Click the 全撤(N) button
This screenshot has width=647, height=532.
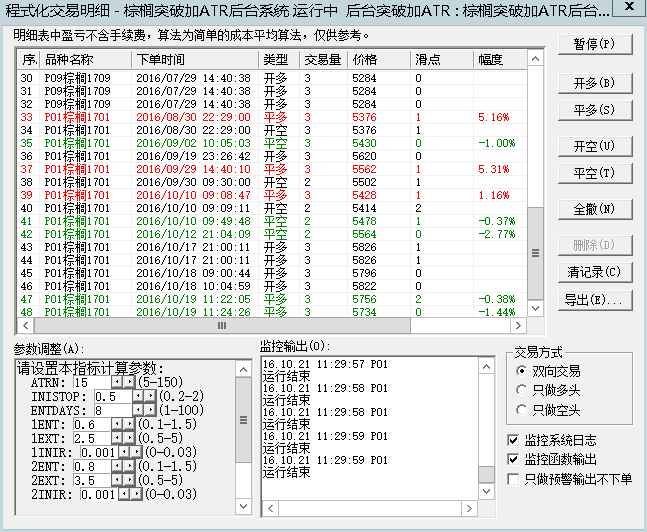coord(594,209)
